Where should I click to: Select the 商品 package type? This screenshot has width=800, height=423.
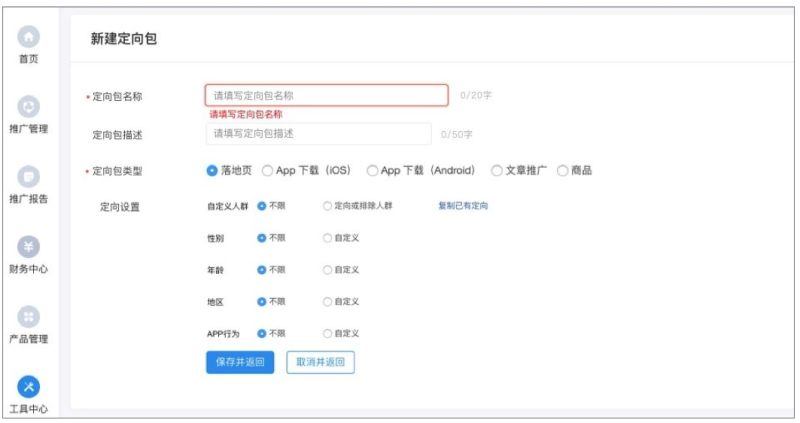[x=562, y=171]
